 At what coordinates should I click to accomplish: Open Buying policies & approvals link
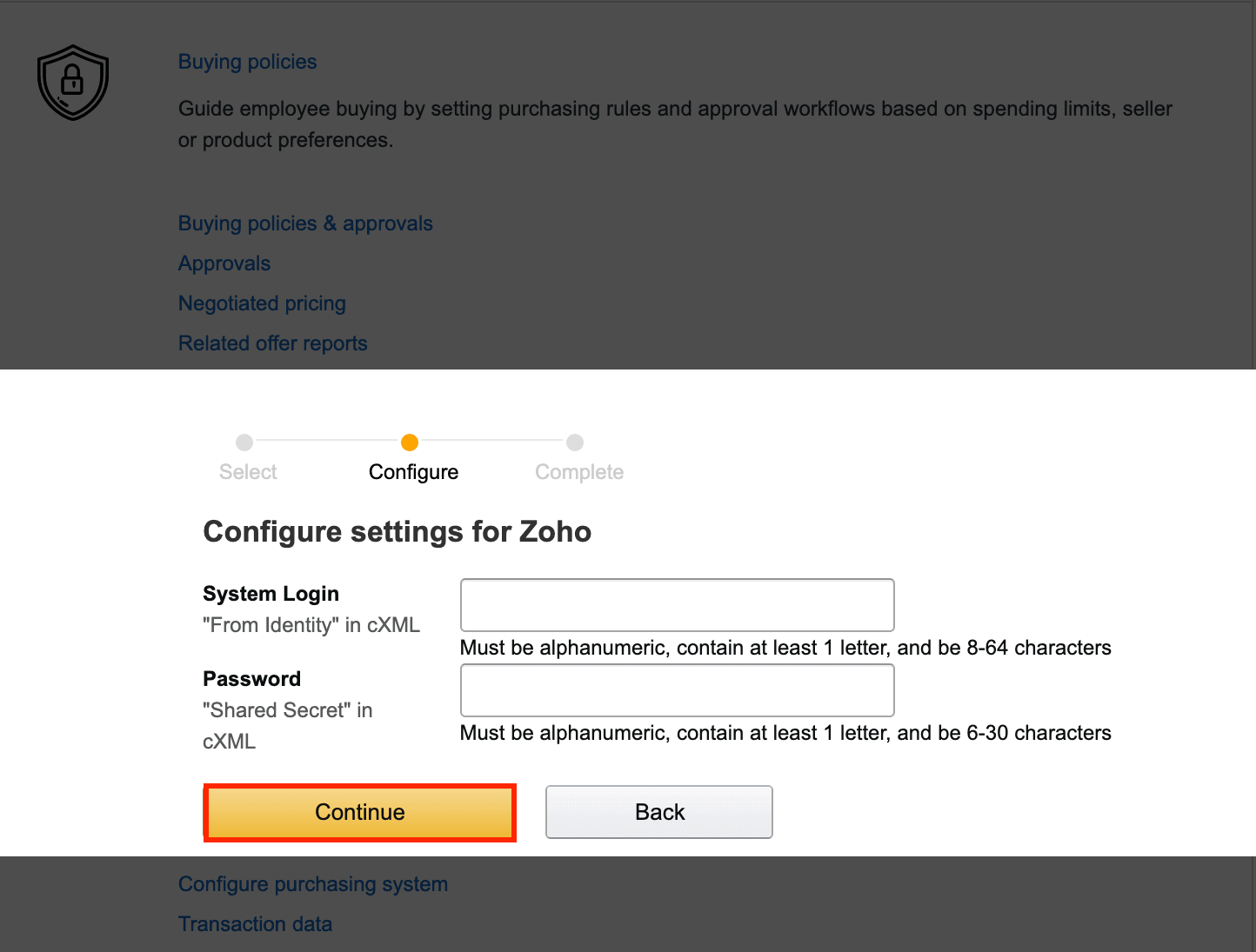pos(305,223)
